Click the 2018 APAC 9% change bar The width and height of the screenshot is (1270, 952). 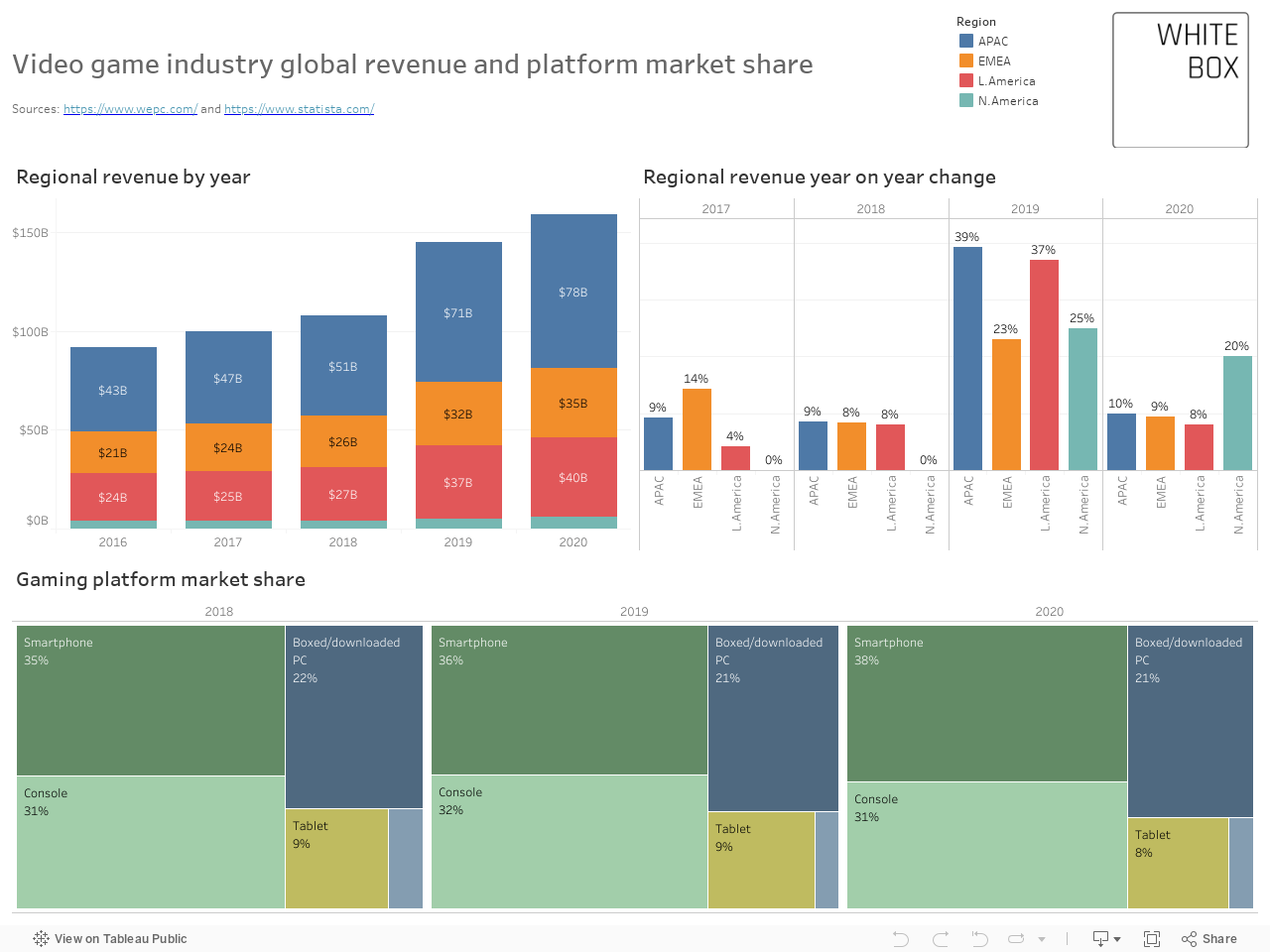point(814,445)
